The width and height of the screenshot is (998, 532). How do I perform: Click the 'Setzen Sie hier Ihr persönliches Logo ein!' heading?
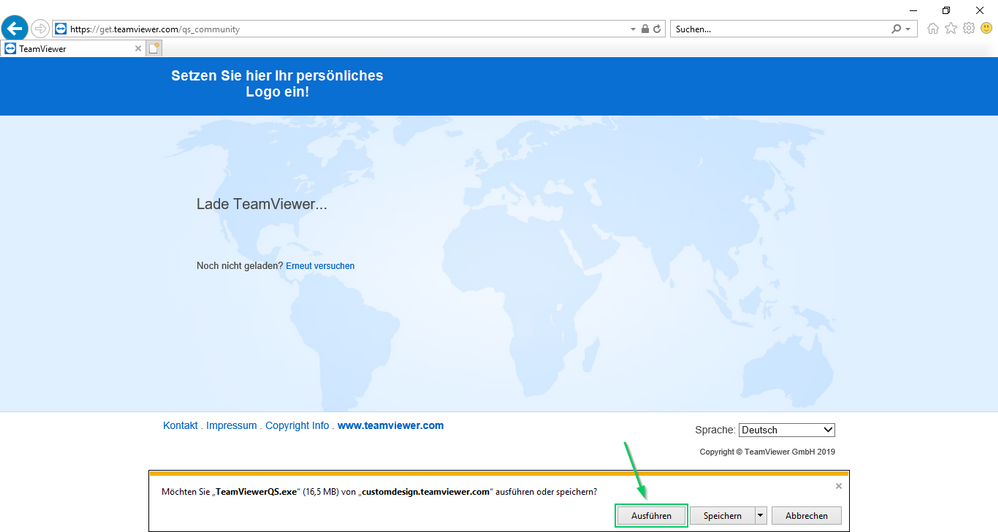pos(277,83)
